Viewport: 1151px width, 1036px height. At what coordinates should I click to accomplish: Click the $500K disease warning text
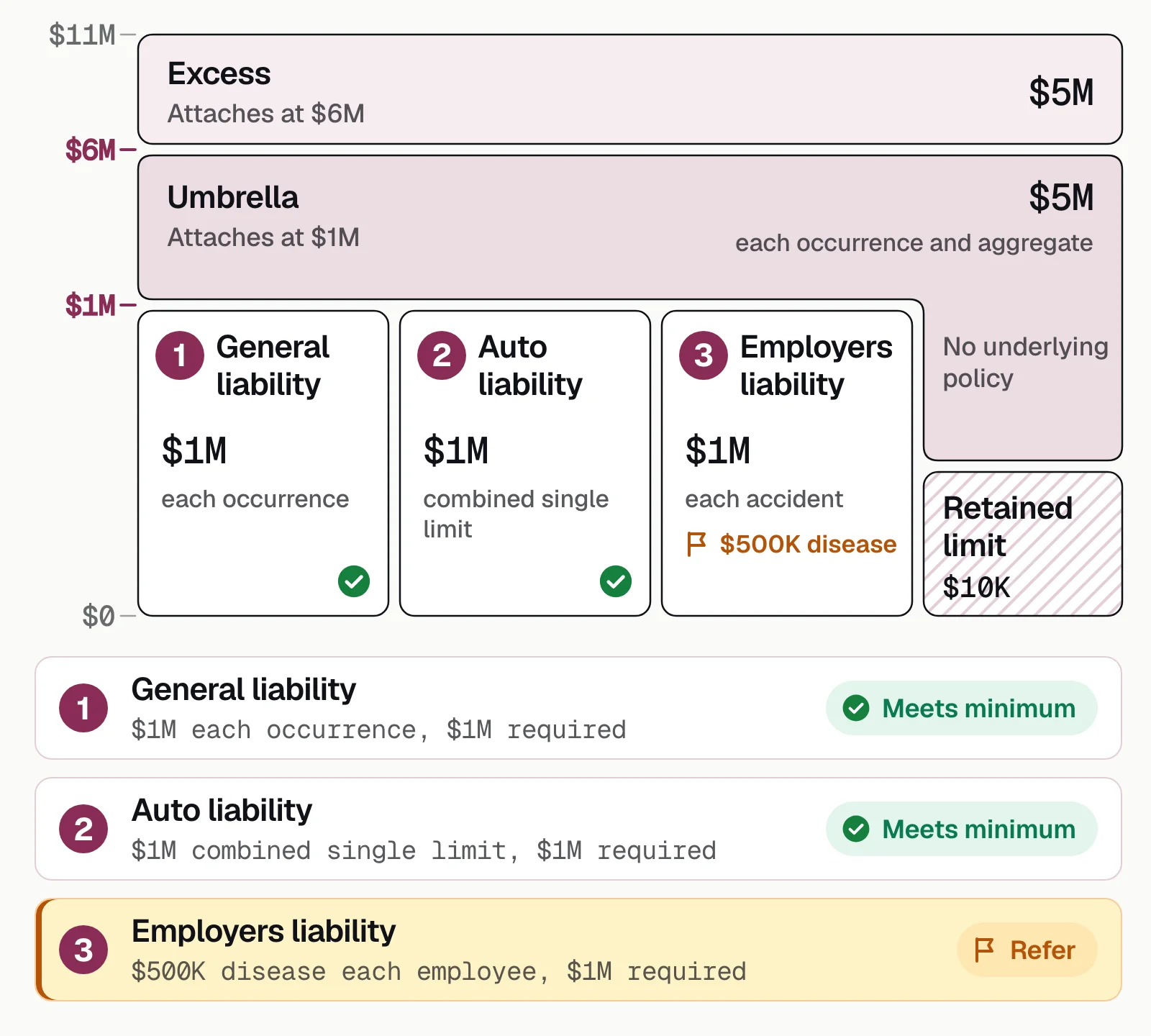(x=808, y=545)
